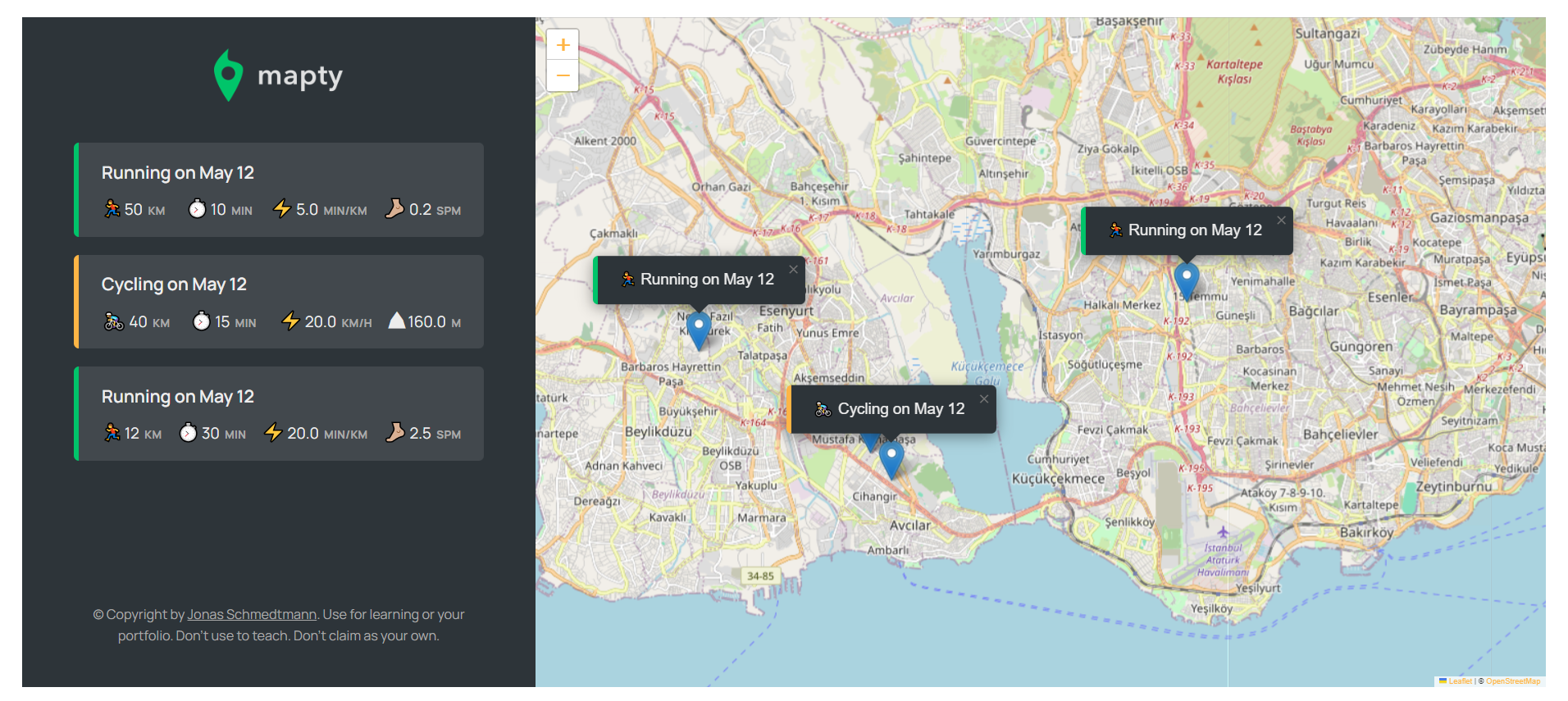Viewport: 1568px width, 701px height.
Task: Close the Running popup near Esenyurt
Action: 793,270
